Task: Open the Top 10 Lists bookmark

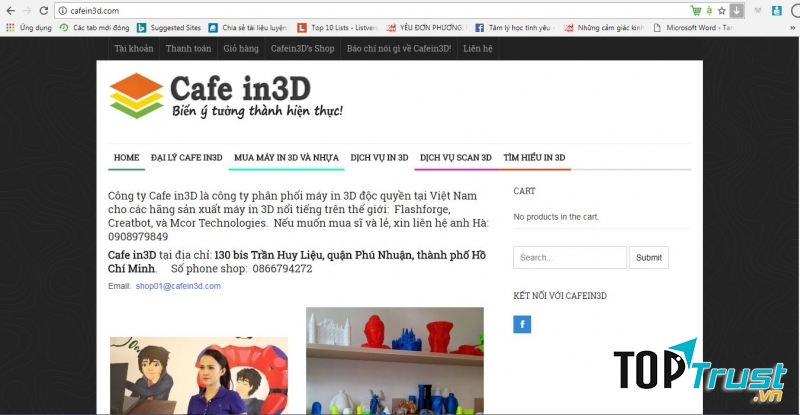Action: point(338,28)
